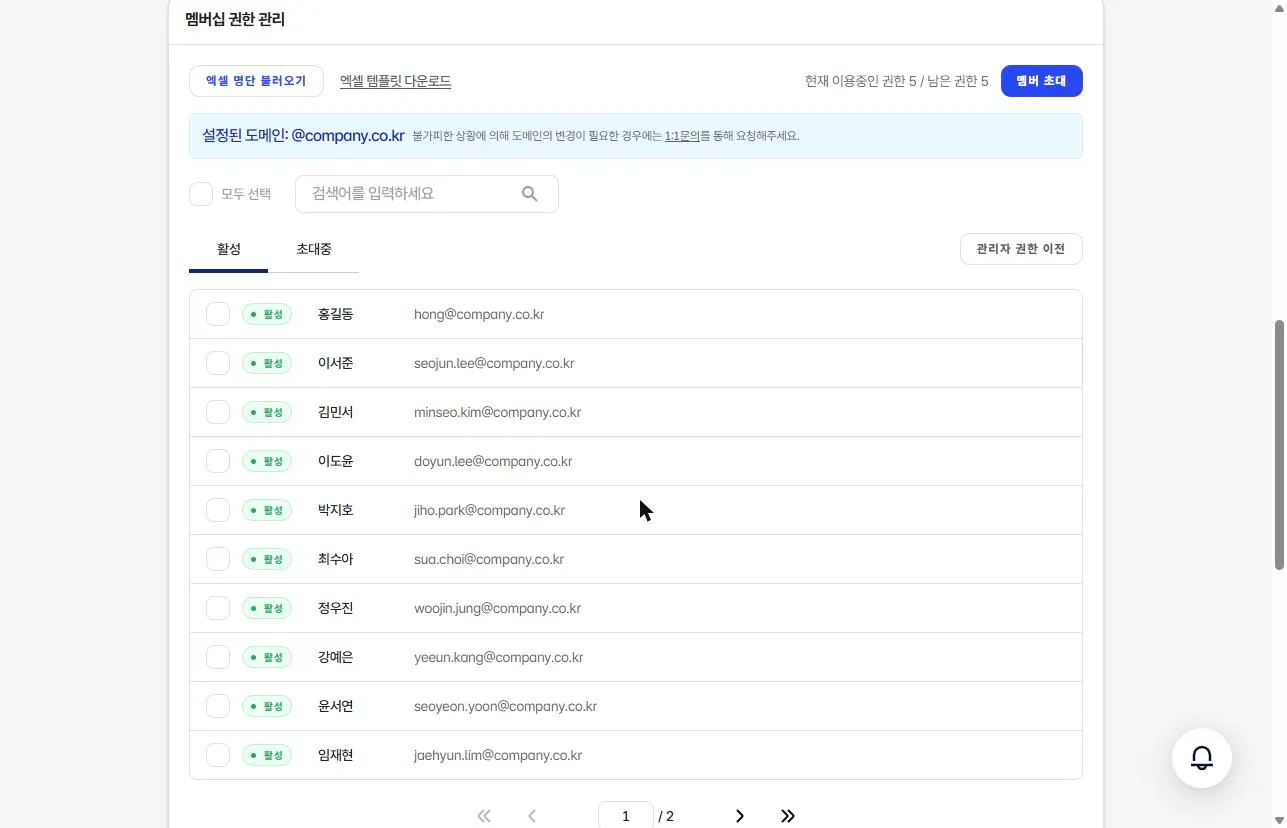
Task: Click the member name 임재현
Action: point(336,755)
